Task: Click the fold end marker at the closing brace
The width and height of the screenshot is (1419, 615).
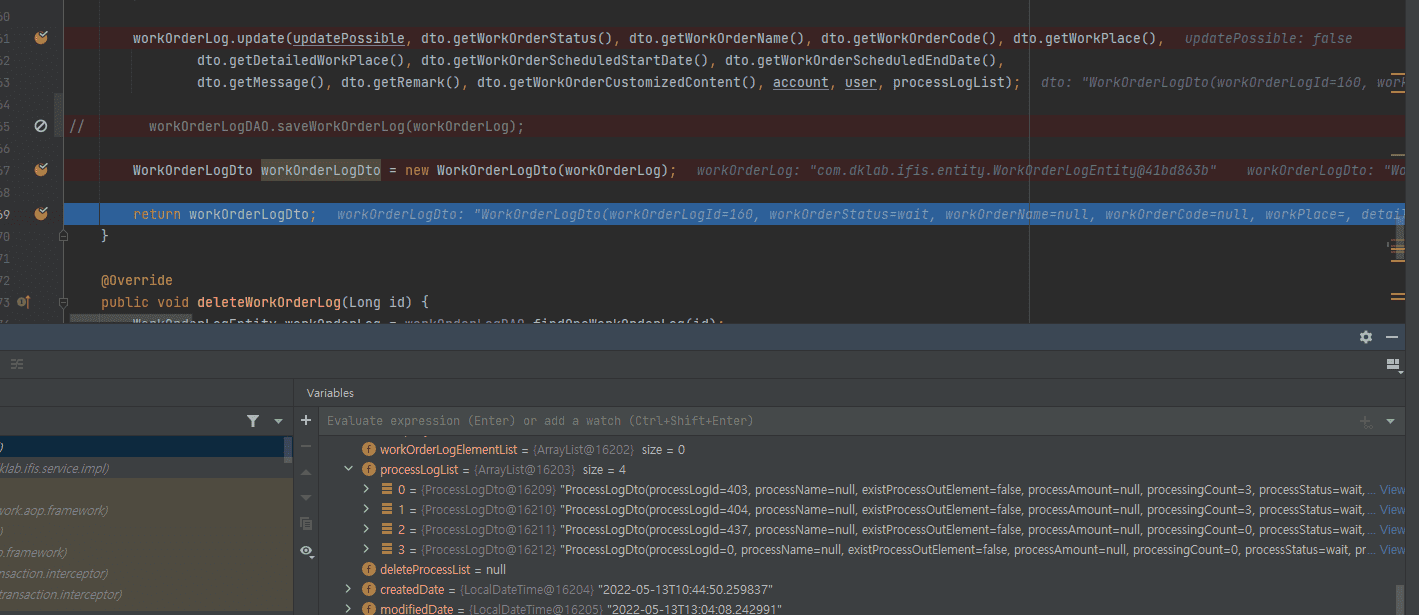Action: (63, 236)
